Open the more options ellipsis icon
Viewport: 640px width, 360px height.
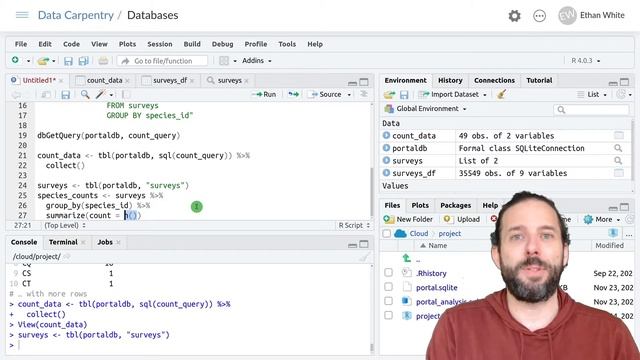(x=539, y=16)
